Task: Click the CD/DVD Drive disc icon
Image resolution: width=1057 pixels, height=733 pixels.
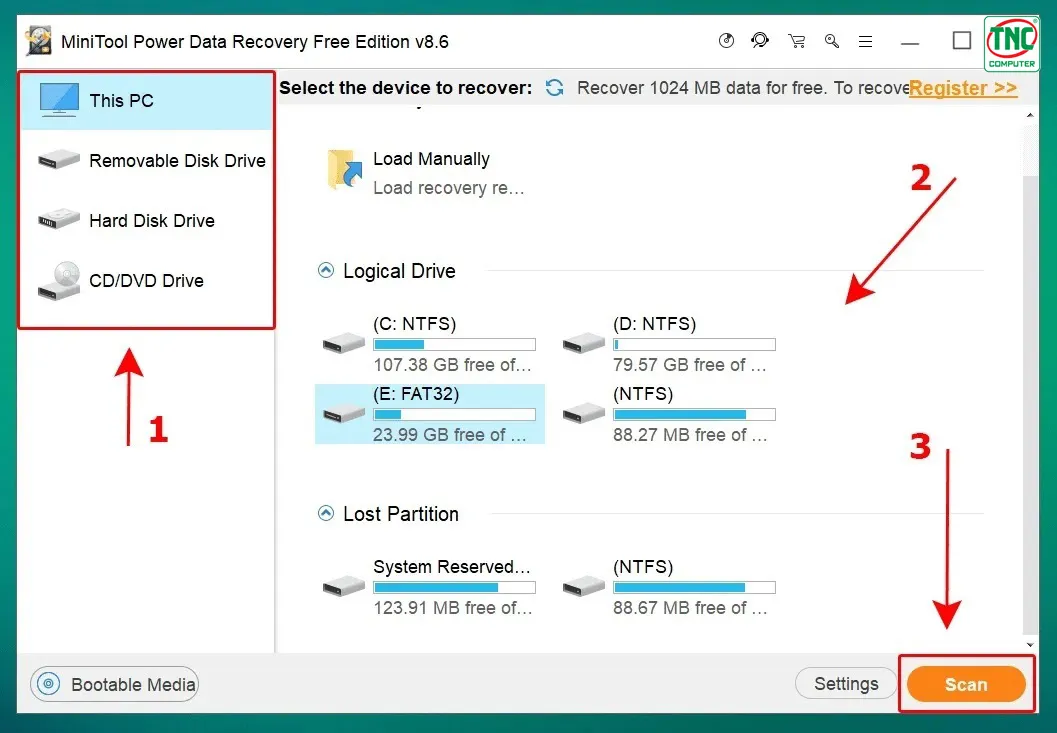Action: [x=59, y=280]
